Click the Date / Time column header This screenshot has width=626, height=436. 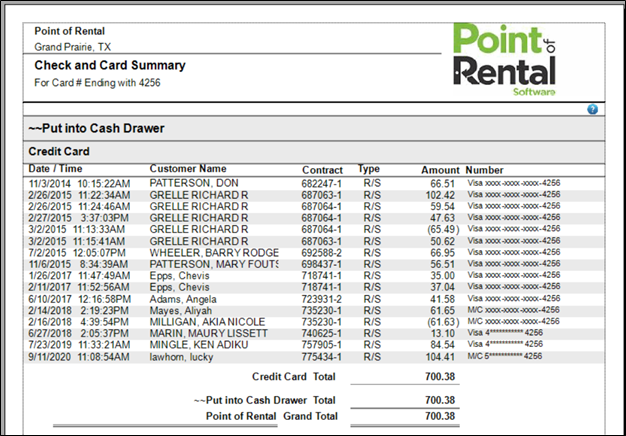(55, 169)
